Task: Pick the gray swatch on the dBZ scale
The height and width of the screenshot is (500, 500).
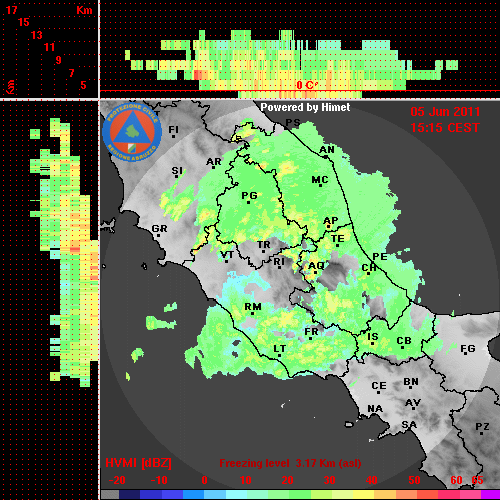Action: click(x=110, y=495)
